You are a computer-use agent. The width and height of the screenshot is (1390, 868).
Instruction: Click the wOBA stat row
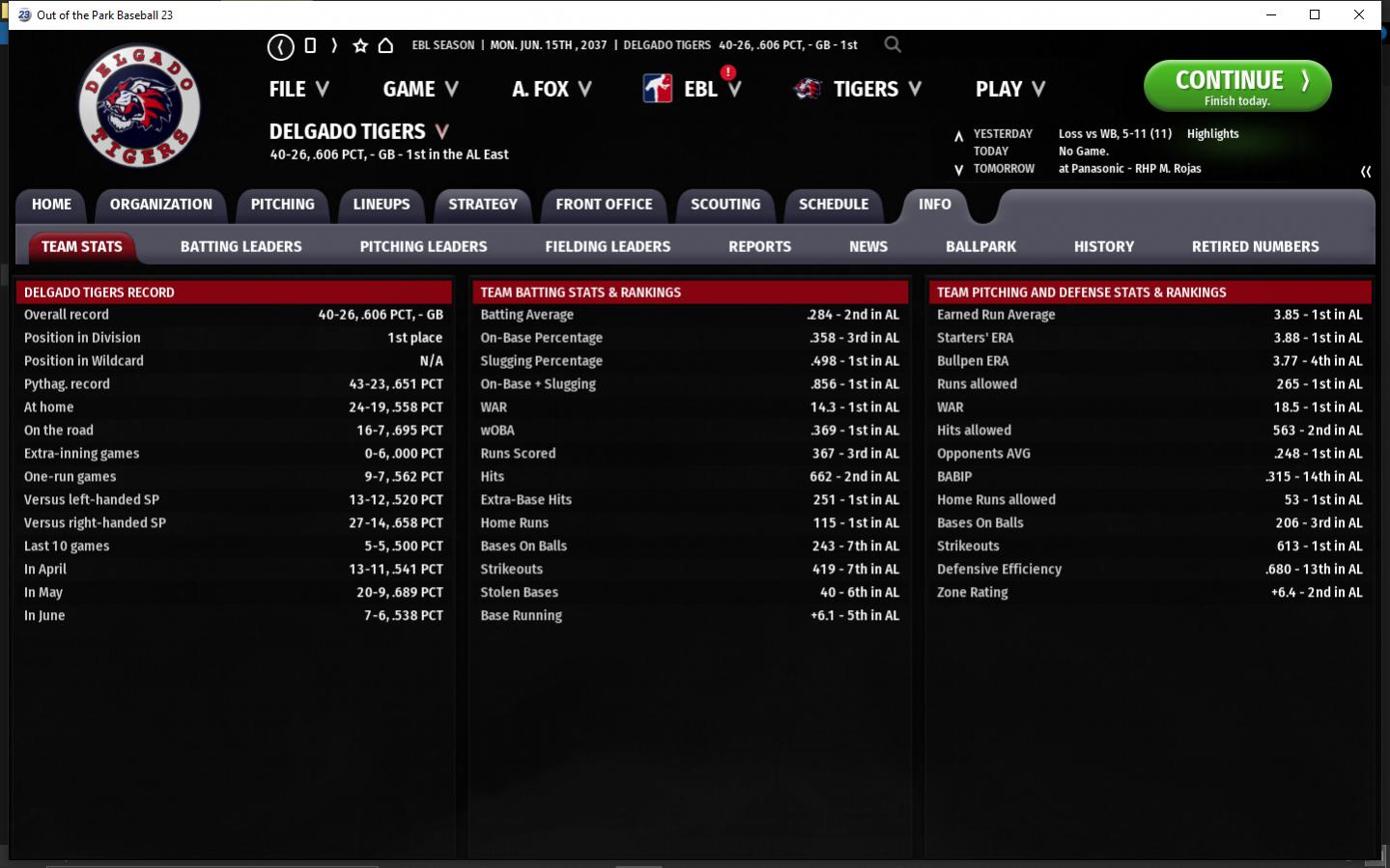[690, 431]
